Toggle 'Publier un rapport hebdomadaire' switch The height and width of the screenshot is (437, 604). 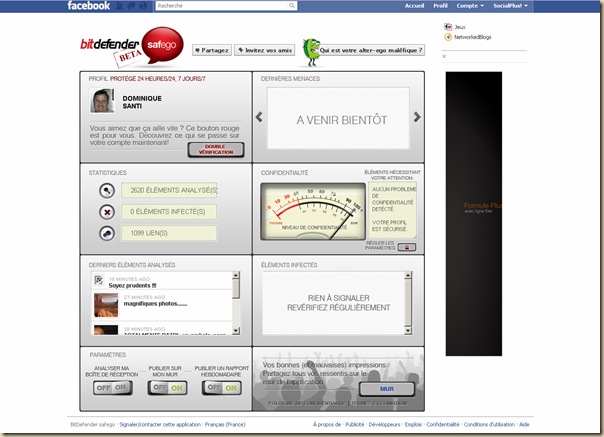(x=222, y=388)
